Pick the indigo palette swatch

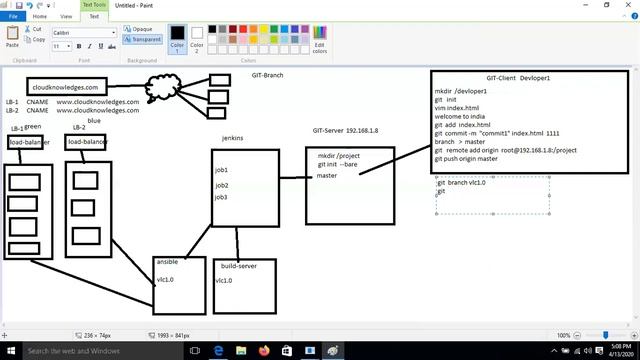click(295, 29)
